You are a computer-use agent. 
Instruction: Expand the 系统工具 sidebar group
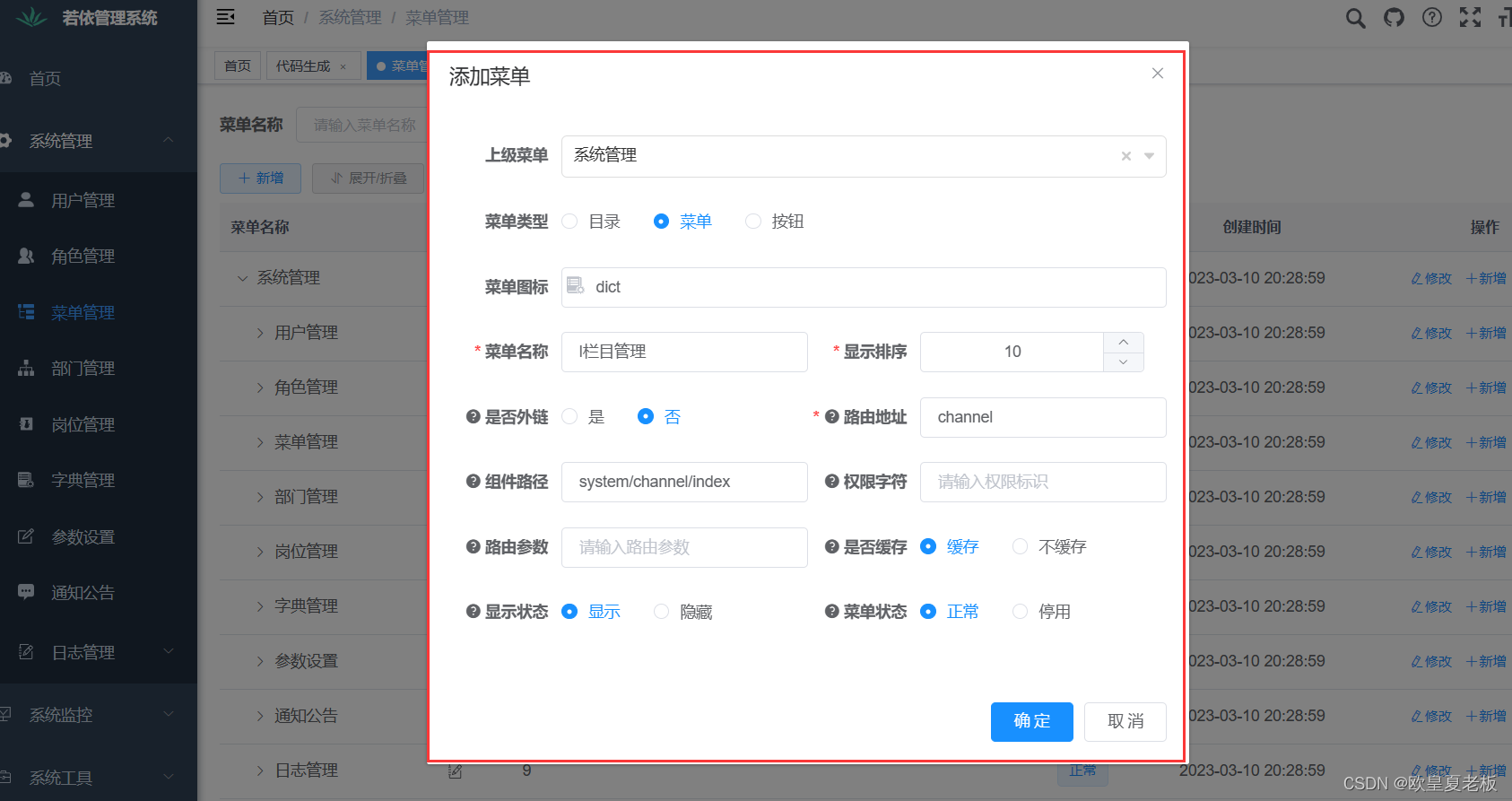(x=169, y=777)
